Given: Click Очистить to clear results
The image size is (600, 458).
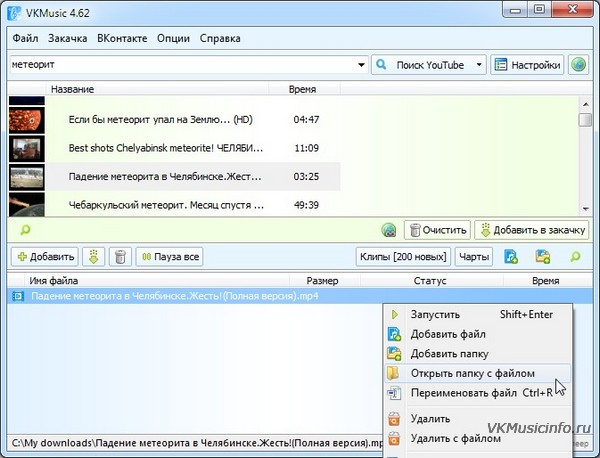Looking at the screenshot, I should [437, 230].
